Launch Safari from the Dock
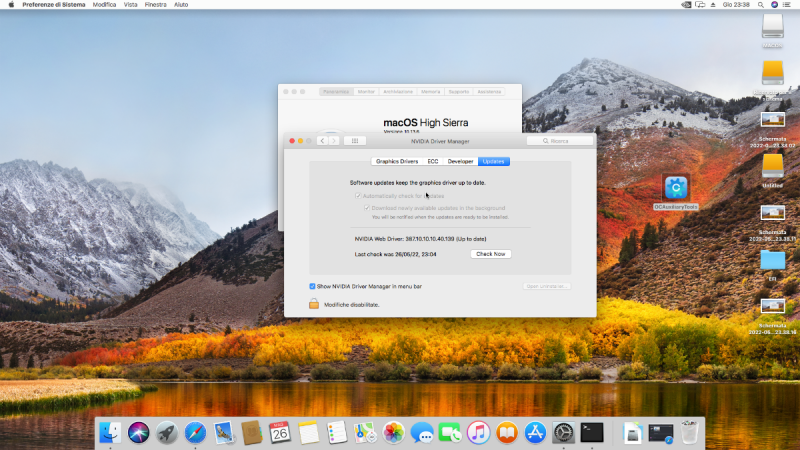The image size is (800, 450). (x=195, y=432)
